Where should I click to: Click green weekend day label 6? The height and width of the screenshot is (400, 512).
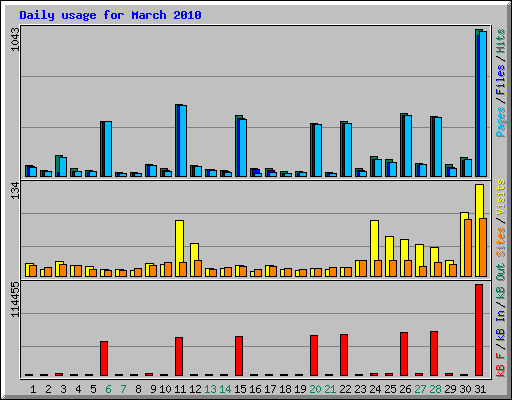click(108, 389)
